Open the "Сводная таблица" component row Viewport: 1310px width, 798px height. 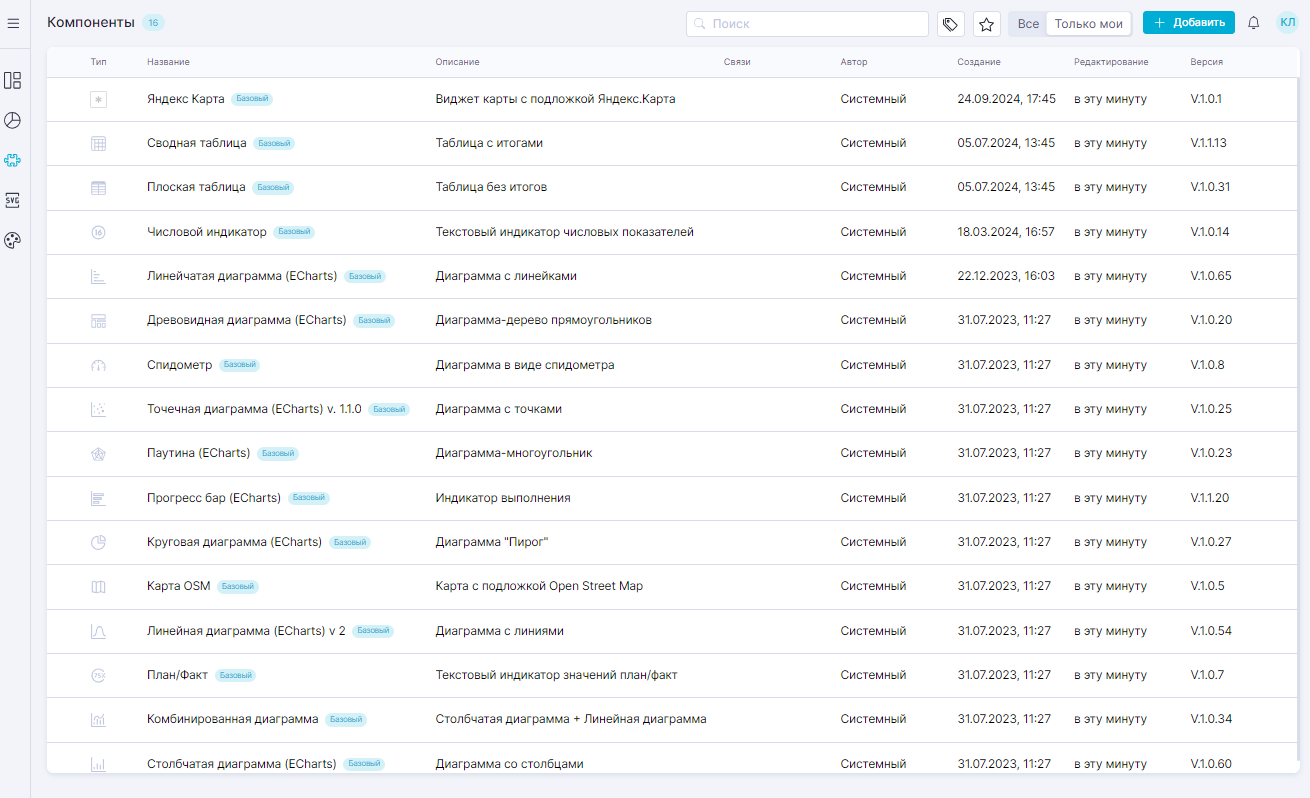(196, 143)
